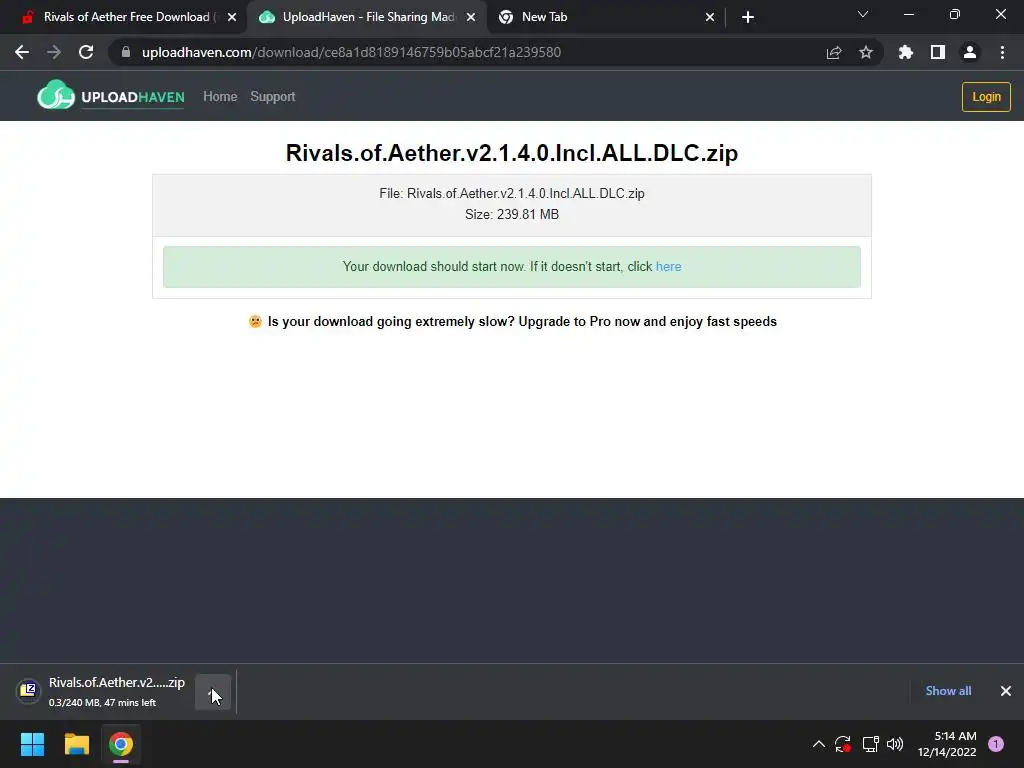Close the UploadHaven tab
1024x768 pixels.
pyautogui.click(x=471, y=18)
